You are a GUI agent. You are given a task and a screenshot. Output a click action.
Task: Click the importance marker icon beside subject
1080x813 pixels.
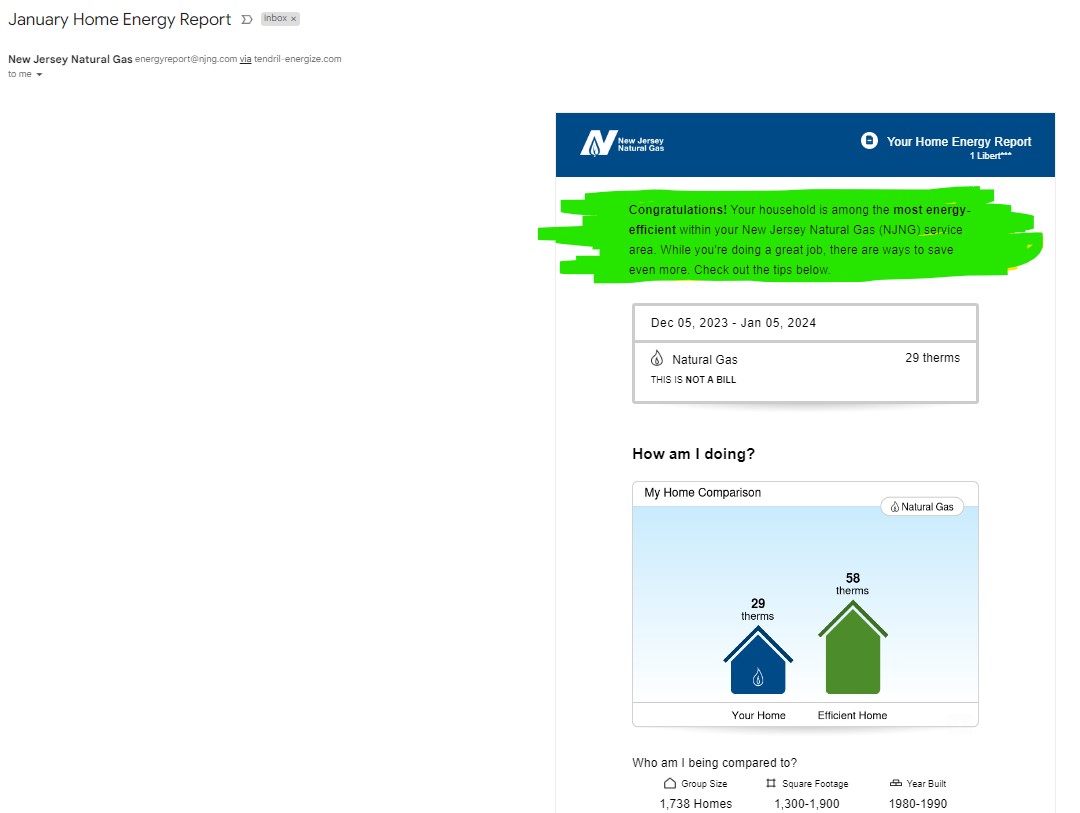[247, 19]
